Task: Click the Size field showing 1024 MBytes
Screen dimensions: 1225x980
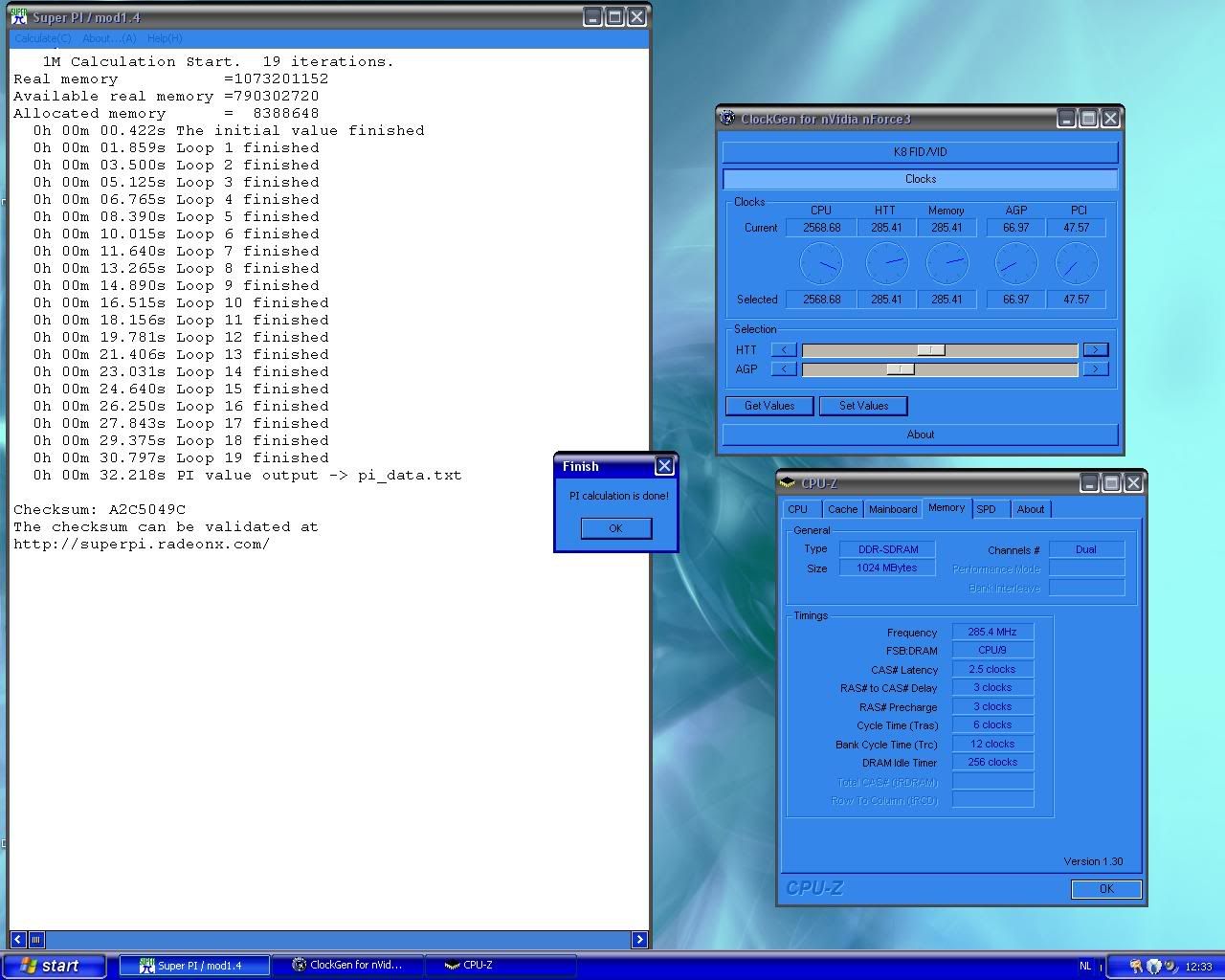Action: click(887, 568)
